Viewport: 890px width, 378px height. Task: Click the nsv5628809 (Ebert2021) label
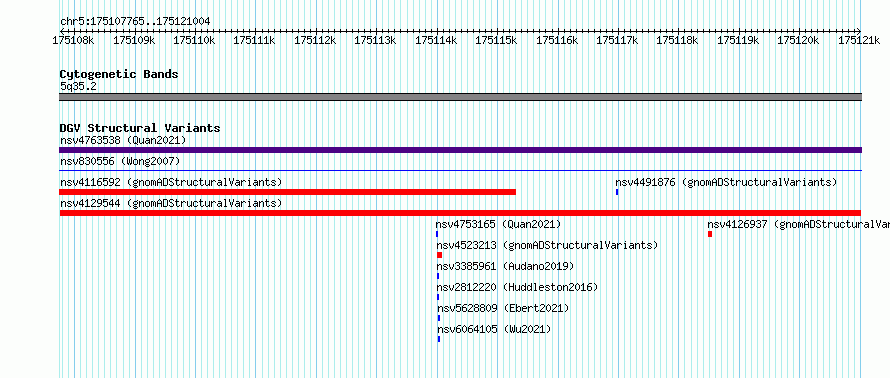coord(503,308)
